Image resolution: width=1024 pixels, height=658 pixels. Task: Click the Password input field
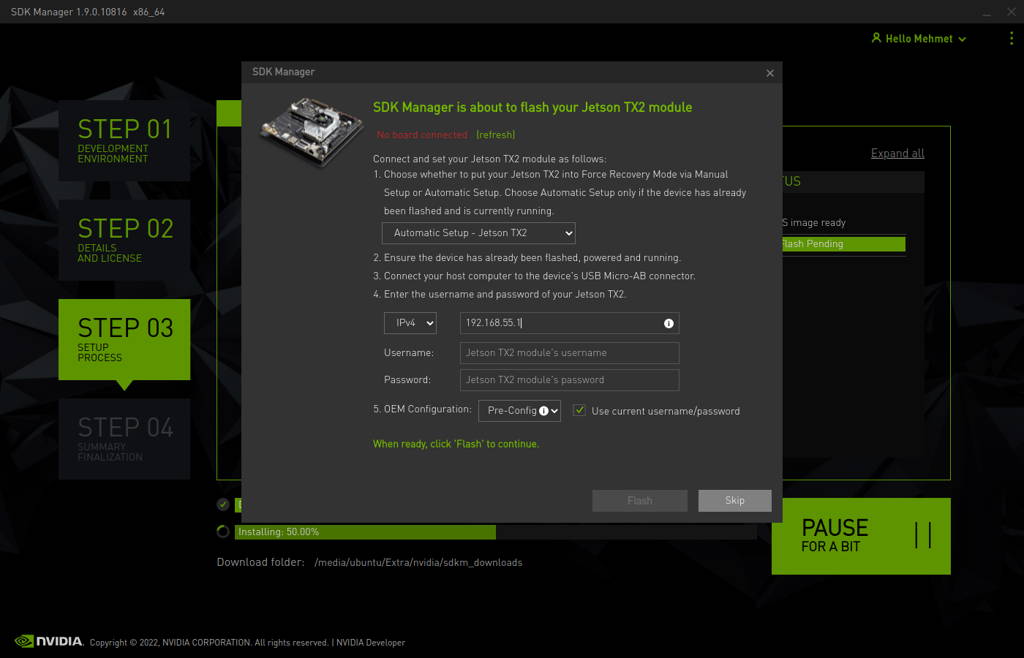coord(569,380)
